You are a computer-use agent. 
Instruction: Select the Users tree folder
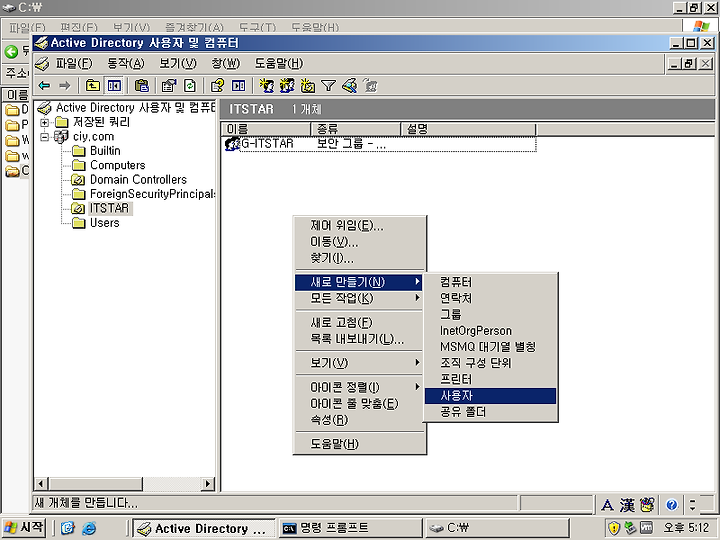(105, 223)
